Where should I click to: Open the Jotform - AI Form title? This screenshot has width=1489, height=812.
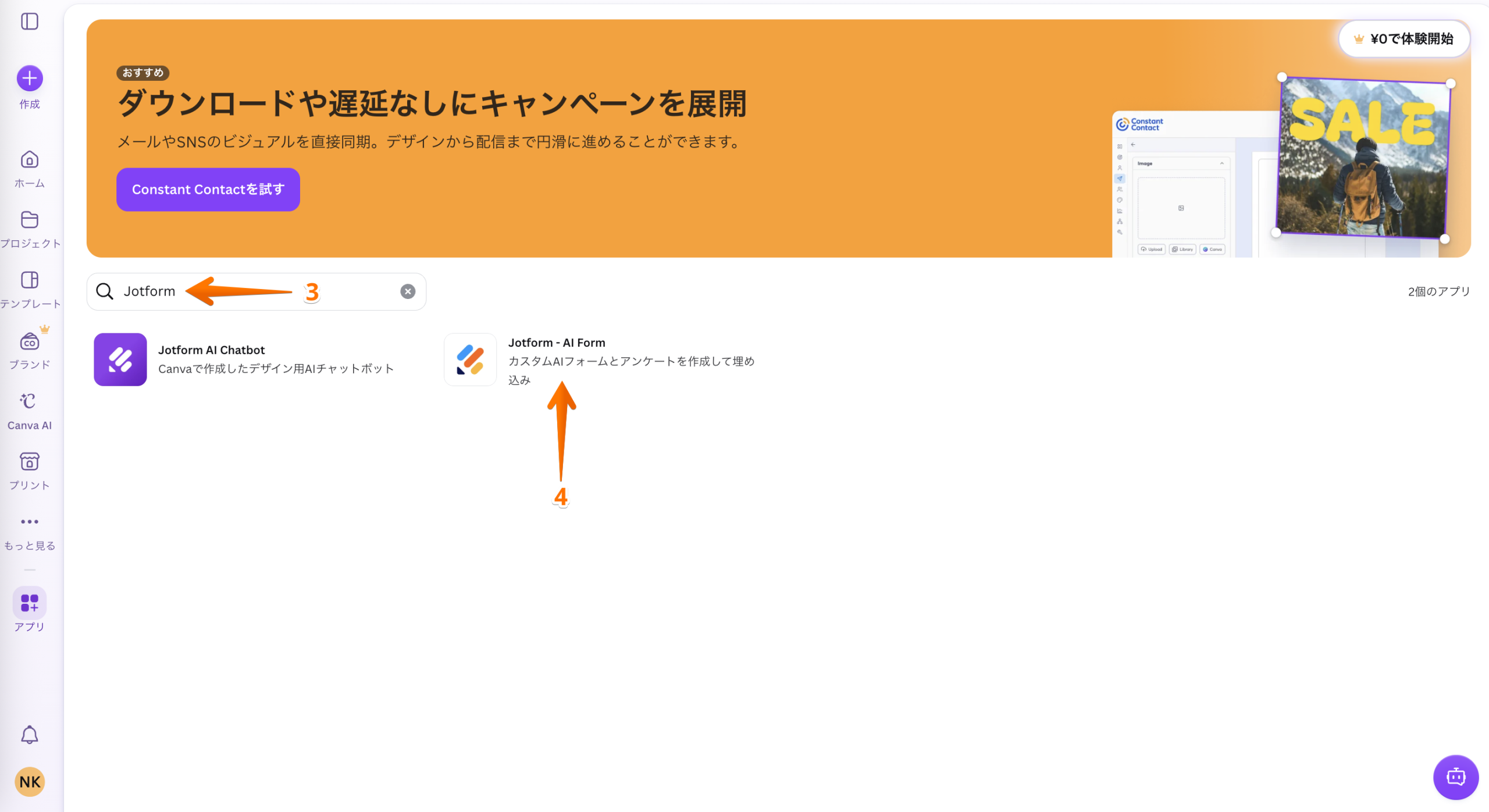pos(557,343)
